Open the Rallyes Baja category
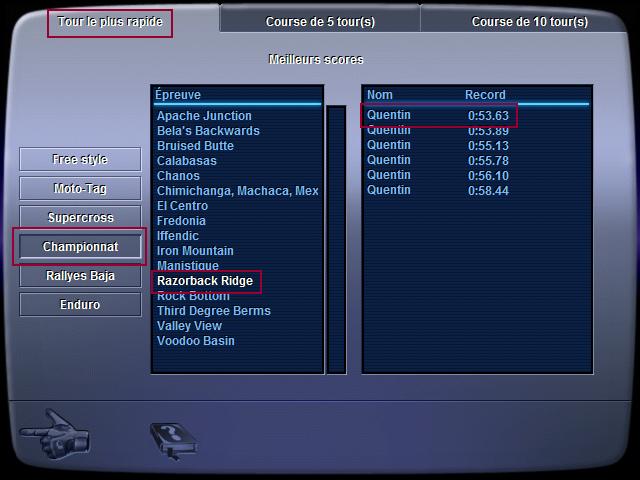640x480 pixels. (x=80, y=276)
